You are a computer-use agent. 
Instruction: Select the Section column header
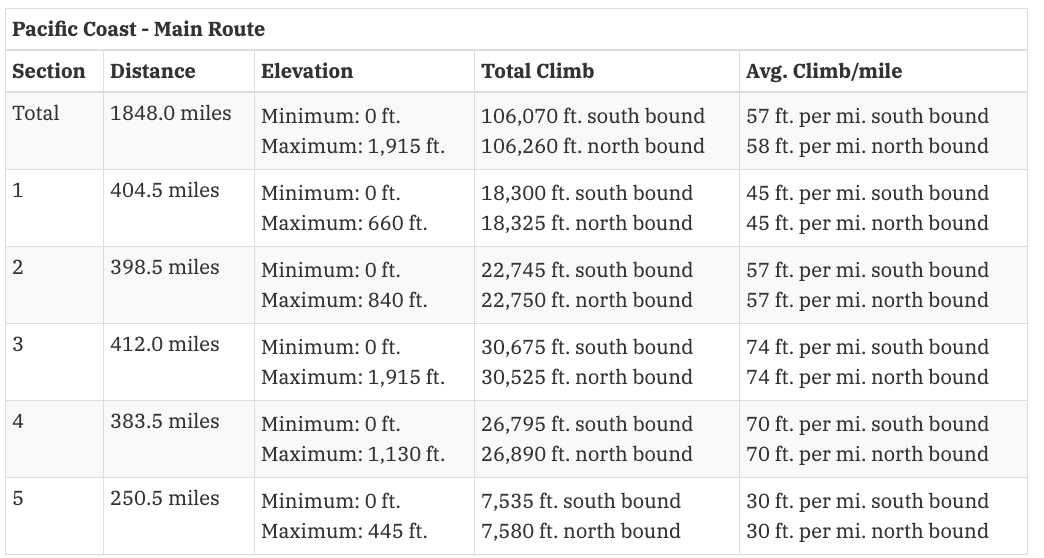49,71
